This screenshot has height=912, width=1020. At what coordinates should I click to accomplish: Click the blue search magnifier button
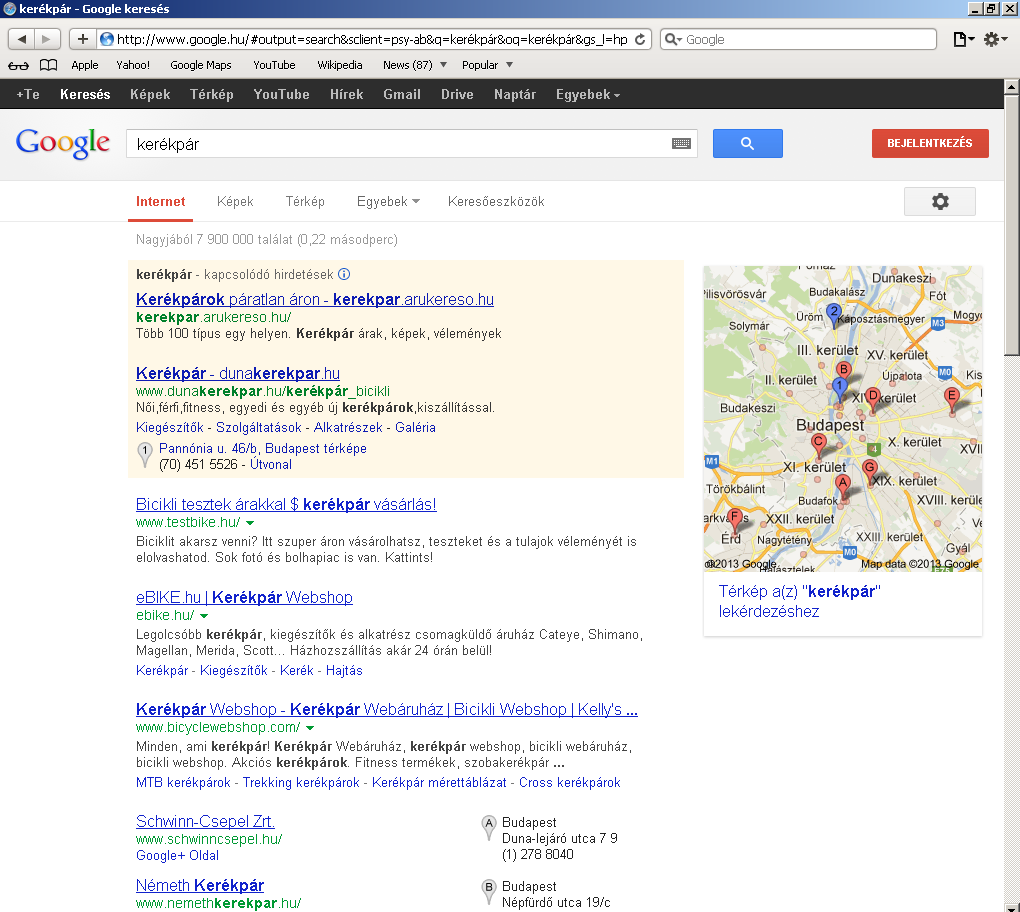coord(747,144)
